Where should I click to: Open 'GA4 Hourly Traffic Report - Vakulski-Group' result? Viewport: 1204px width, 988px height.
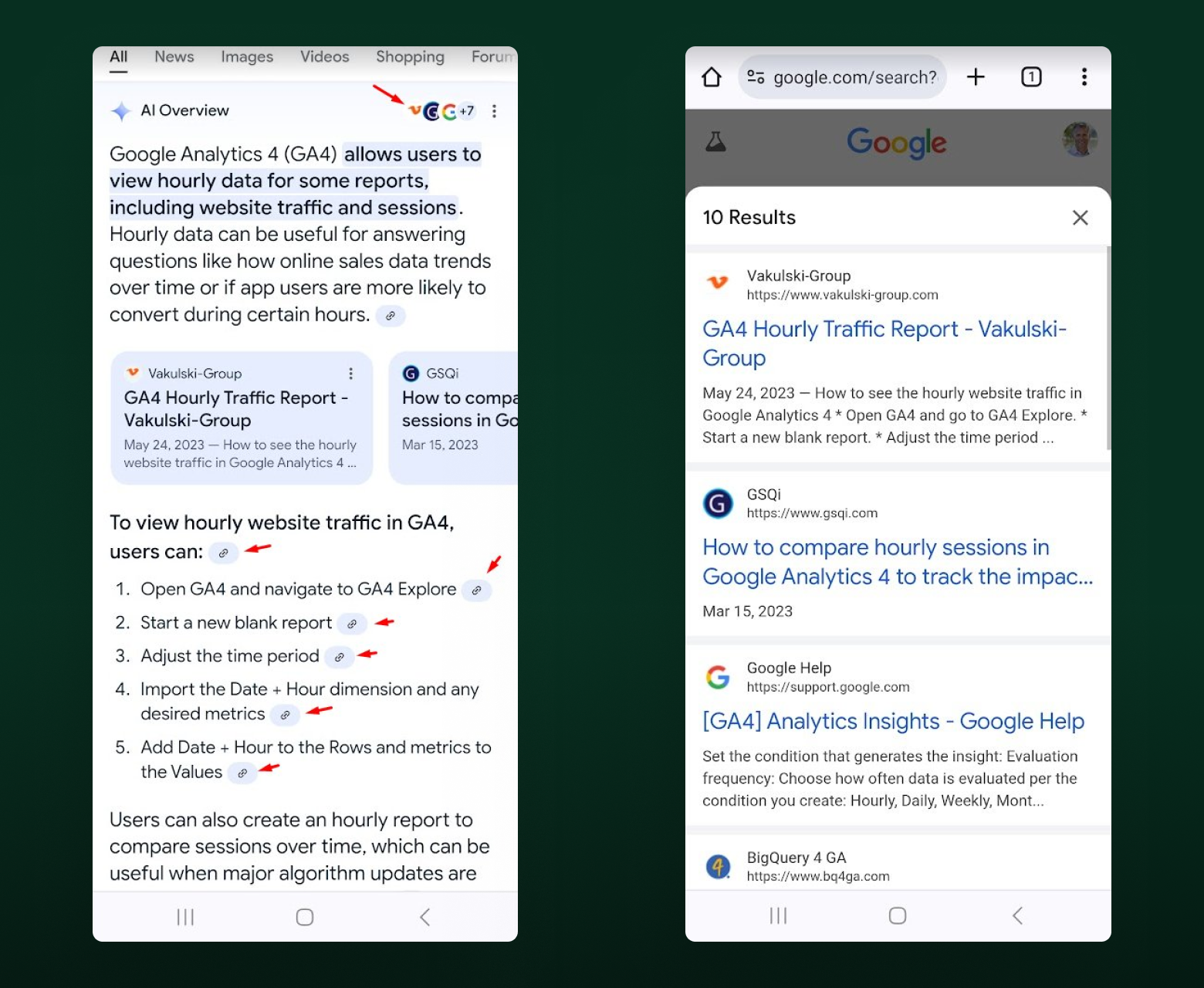pos(884,343)
